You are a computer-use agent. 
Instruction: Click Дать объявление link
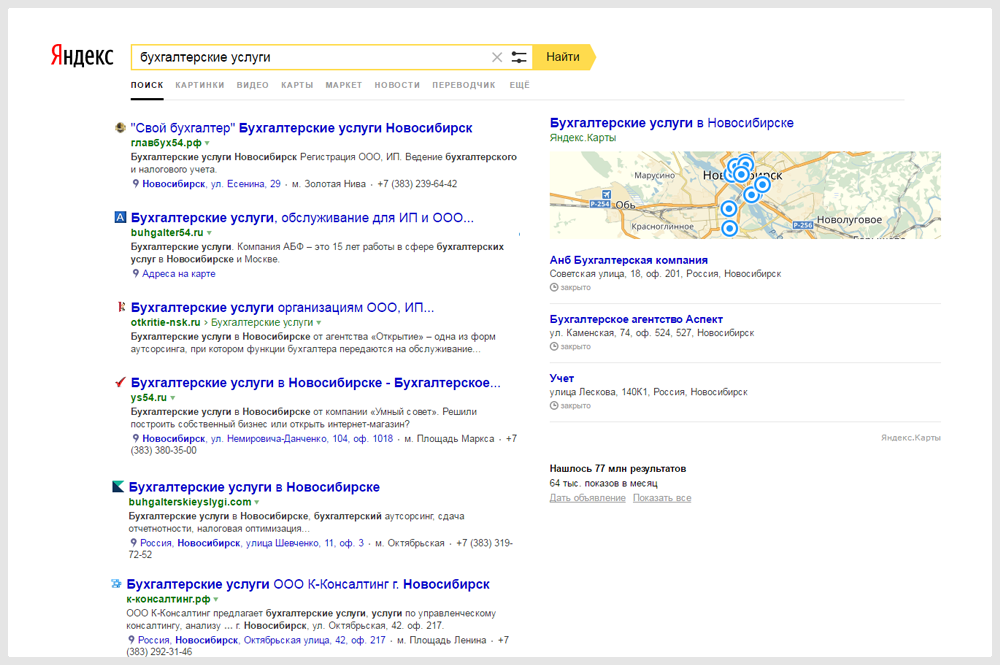[587, 498]
